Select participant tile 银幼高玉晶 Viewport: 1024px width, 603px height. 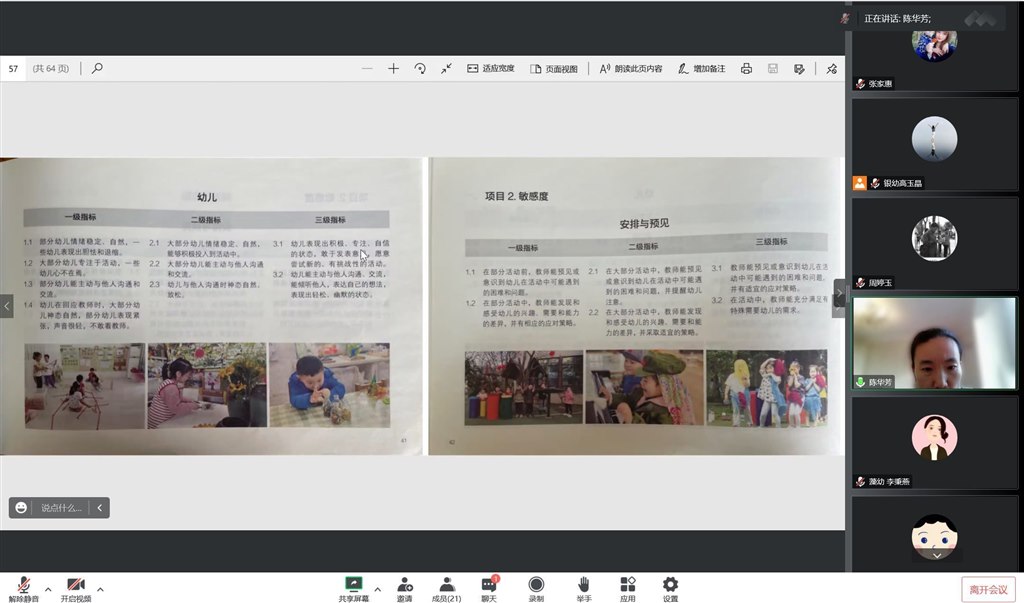935,144
